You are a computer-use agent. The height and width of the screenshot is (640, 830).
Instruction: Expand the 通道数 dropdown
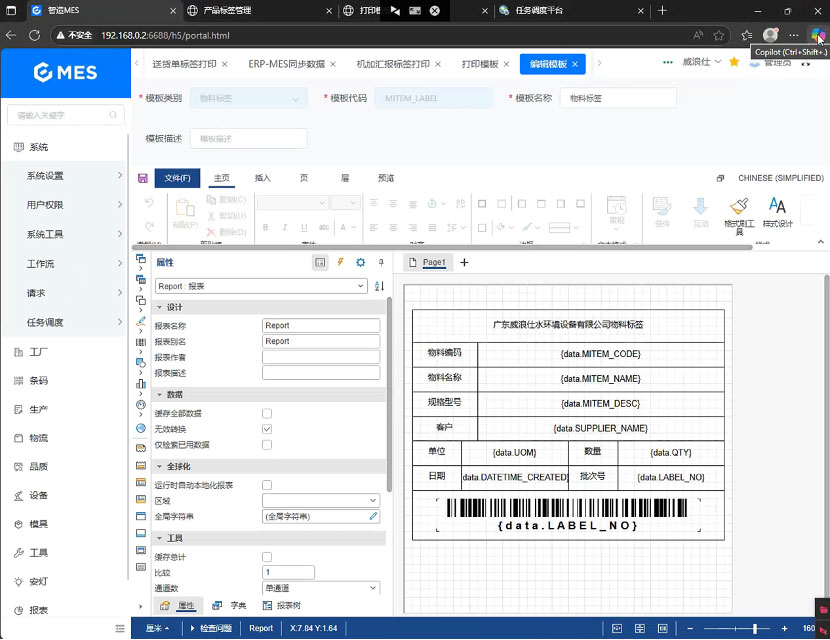[x=321, y=588]
